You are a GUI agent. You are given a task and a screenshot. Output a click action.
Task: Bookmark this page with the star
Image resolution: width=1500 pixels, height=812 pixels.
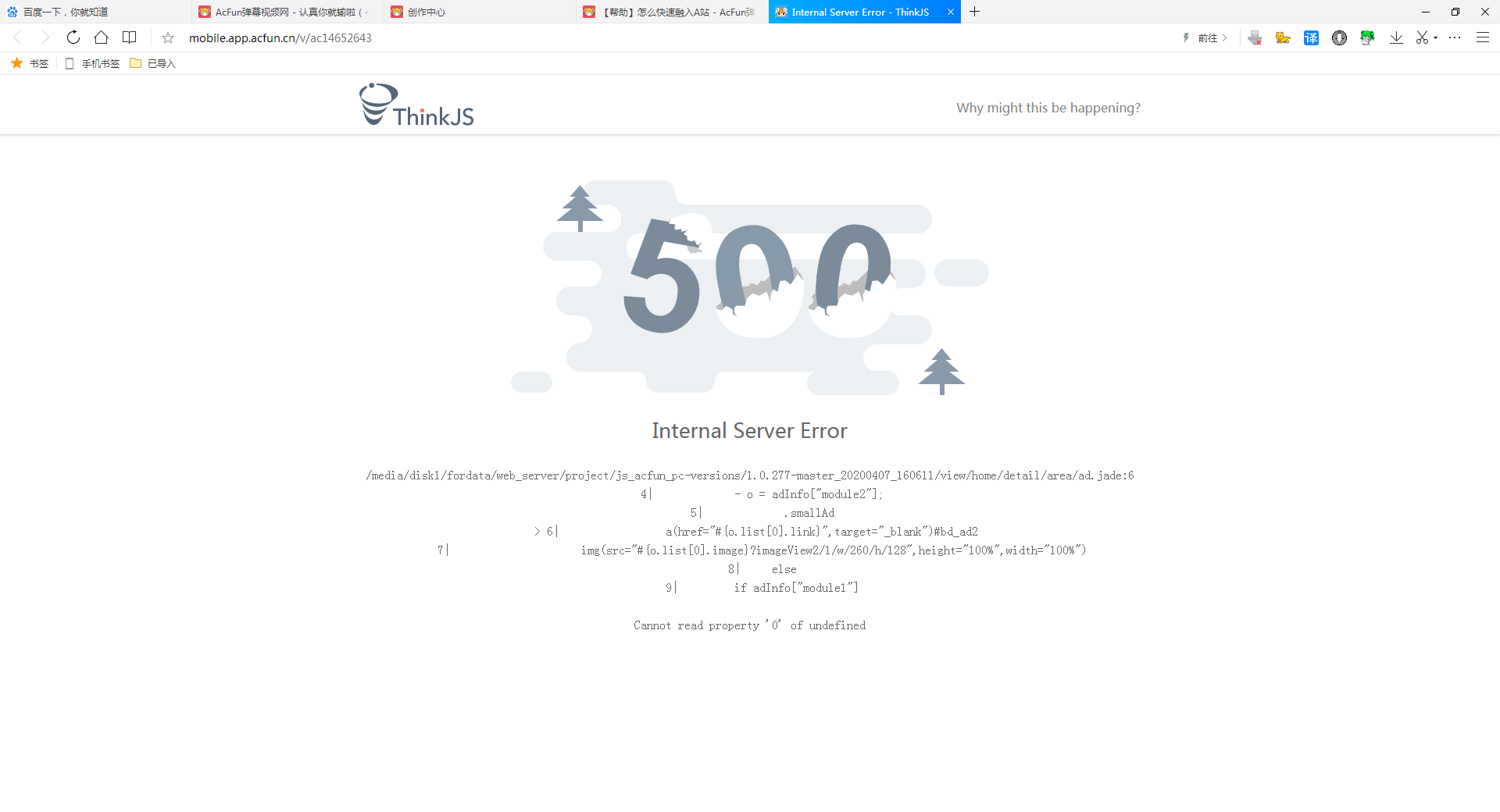click(x=168, y=37)
